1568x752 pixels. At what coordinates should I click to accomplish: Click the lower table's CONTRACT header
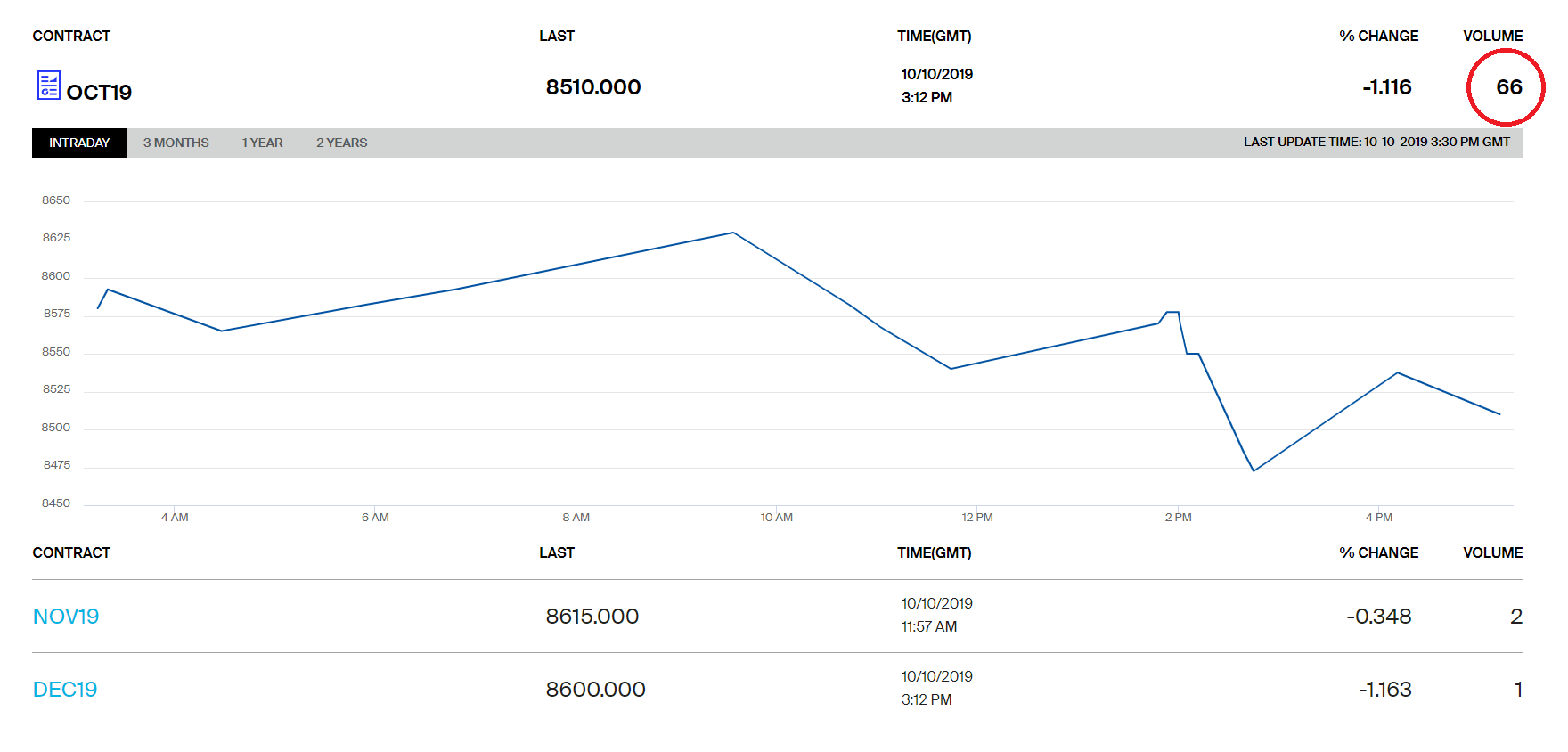(x=71, y=552)
